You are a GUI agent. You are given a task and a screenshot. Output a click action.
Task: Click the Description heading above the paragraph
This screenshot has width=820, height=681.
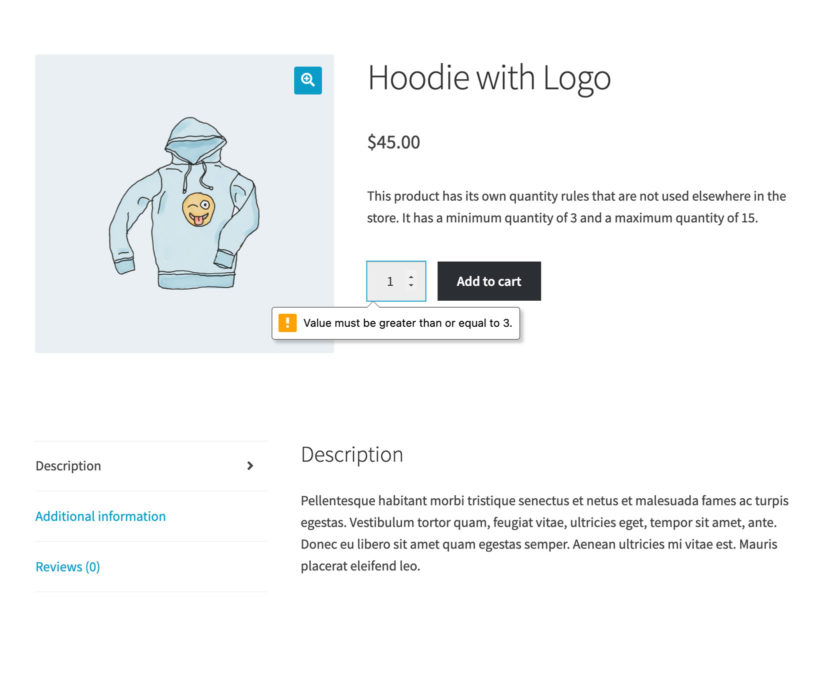(351, 454)
